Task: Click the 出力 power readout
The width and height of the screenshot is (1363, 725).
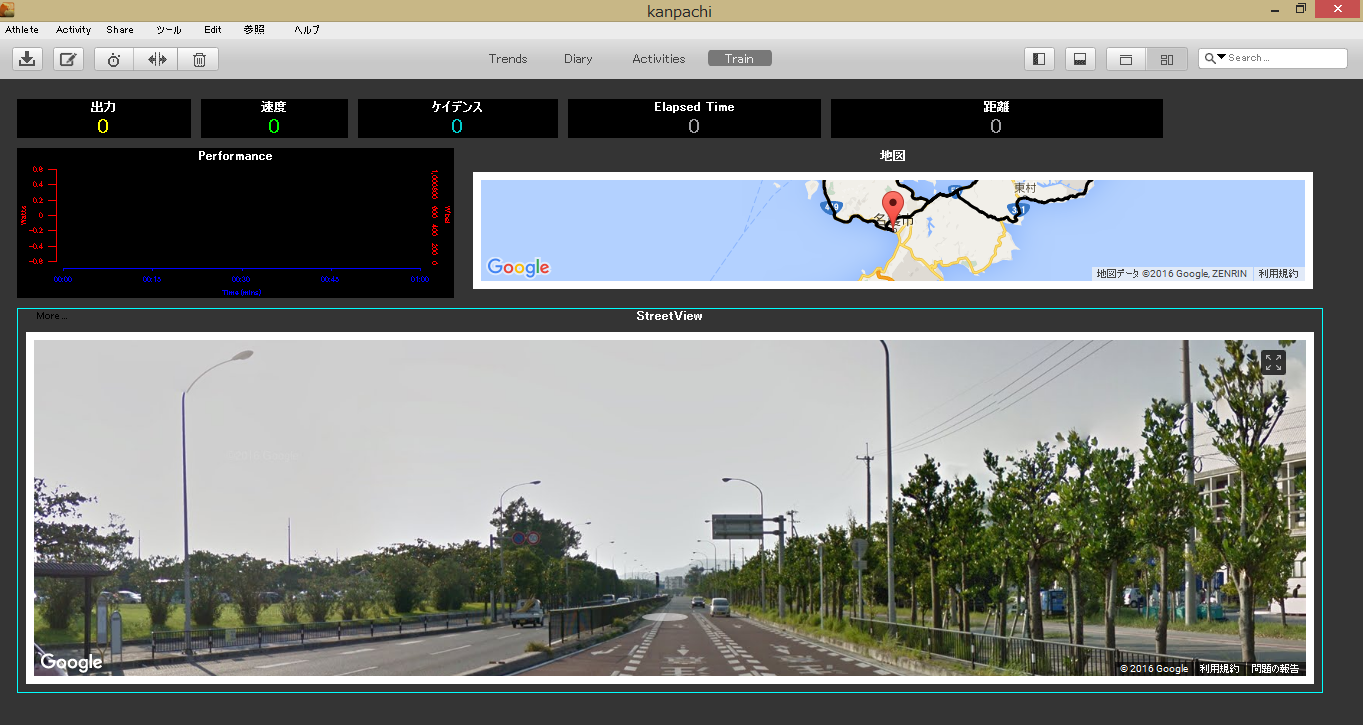Action: pyautogui.click(x=104, y=118)
